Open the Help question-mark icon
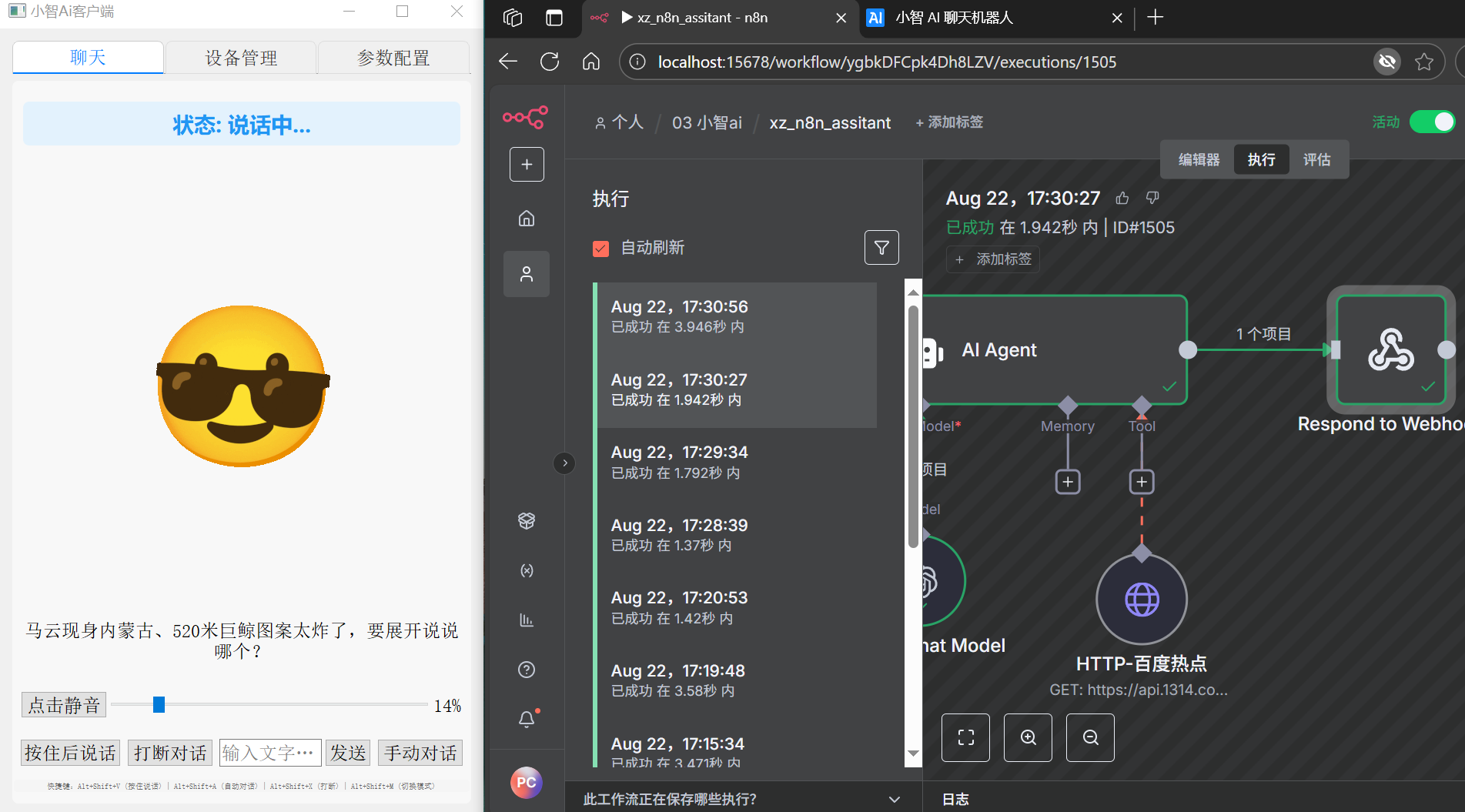 click(527, 670)
